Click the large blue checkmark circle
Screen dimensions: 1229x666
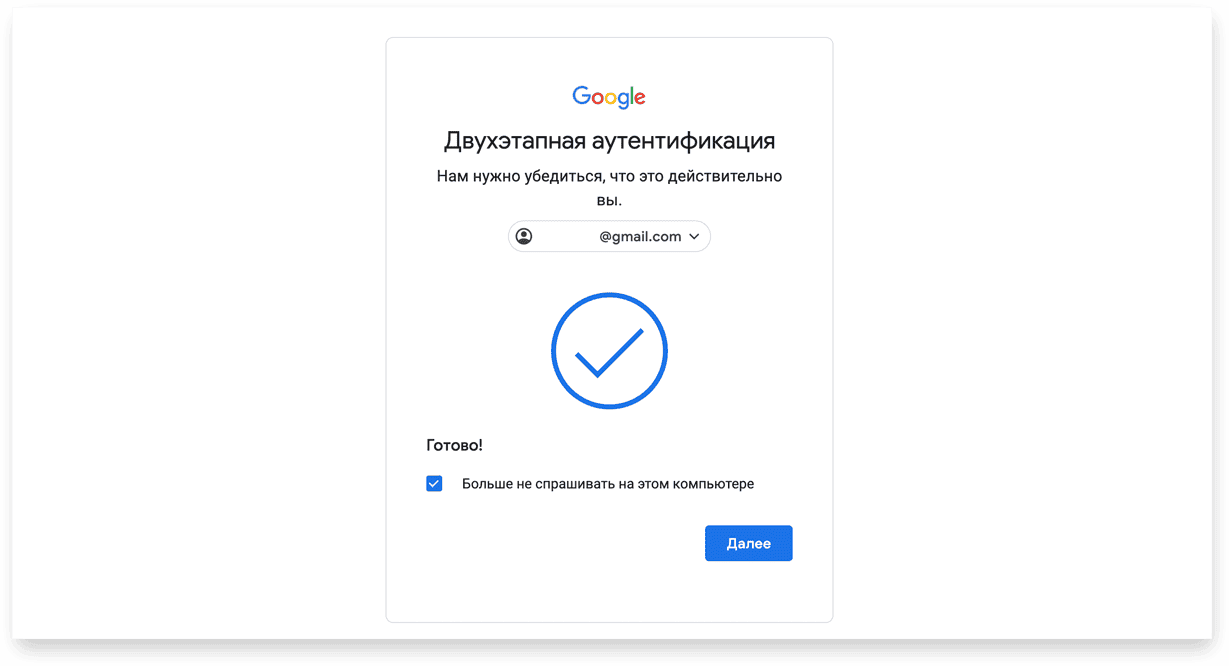[x=609, y=350]
